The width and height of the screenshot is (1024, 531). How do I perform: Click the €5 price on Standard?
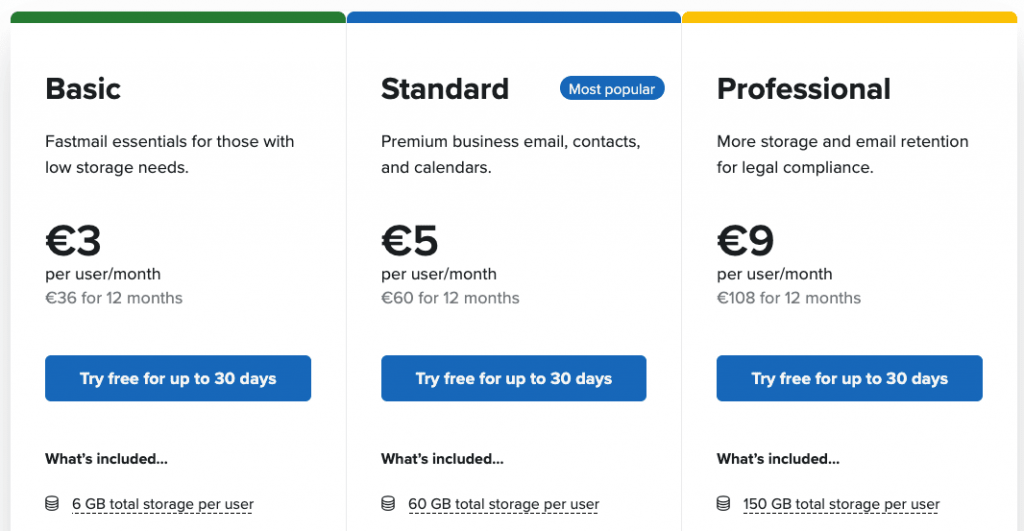click(410, 241)
